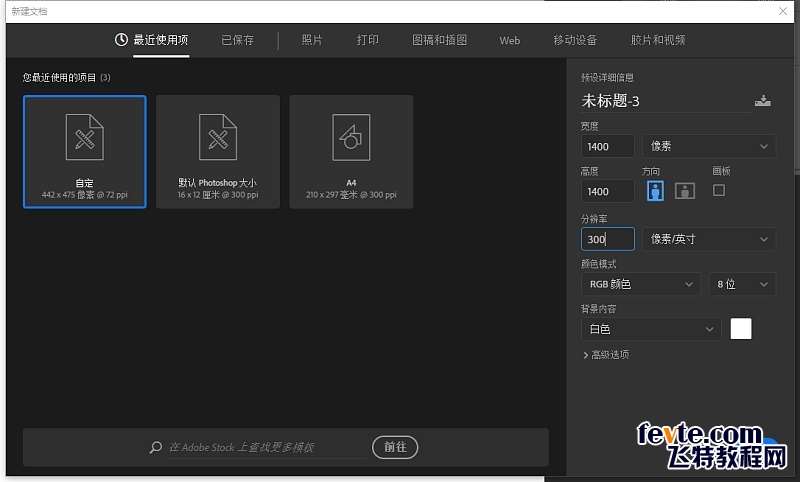Switch to the Web tab
The height and width of the screenshot is (482, 800).
pyautogui.click(x=510, y=40)
